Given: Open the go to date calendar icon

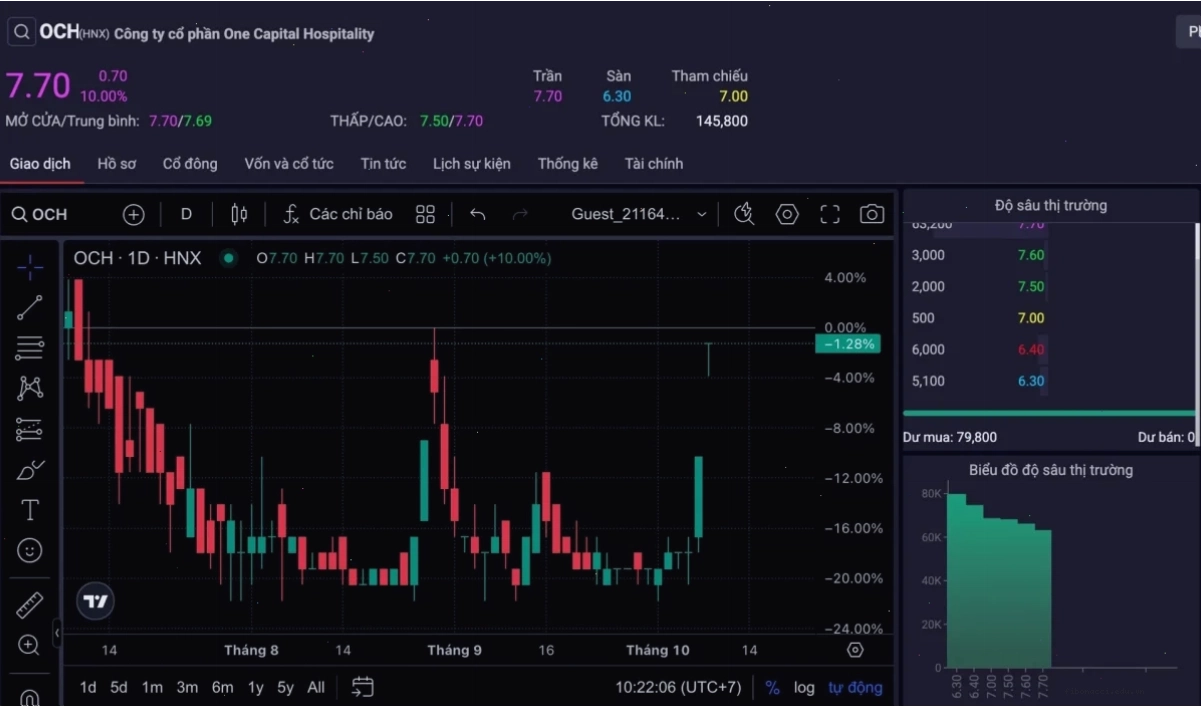Looking at the screenshot, I should pos(362,687).
